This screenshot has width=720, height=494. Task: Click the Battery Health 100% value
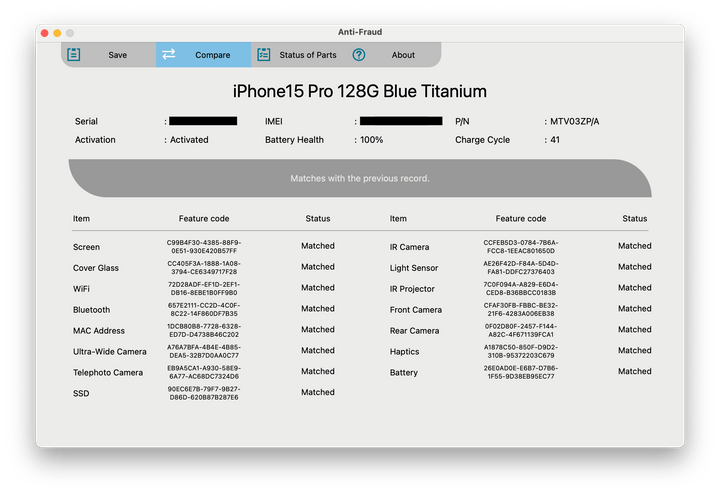(371, 140)
